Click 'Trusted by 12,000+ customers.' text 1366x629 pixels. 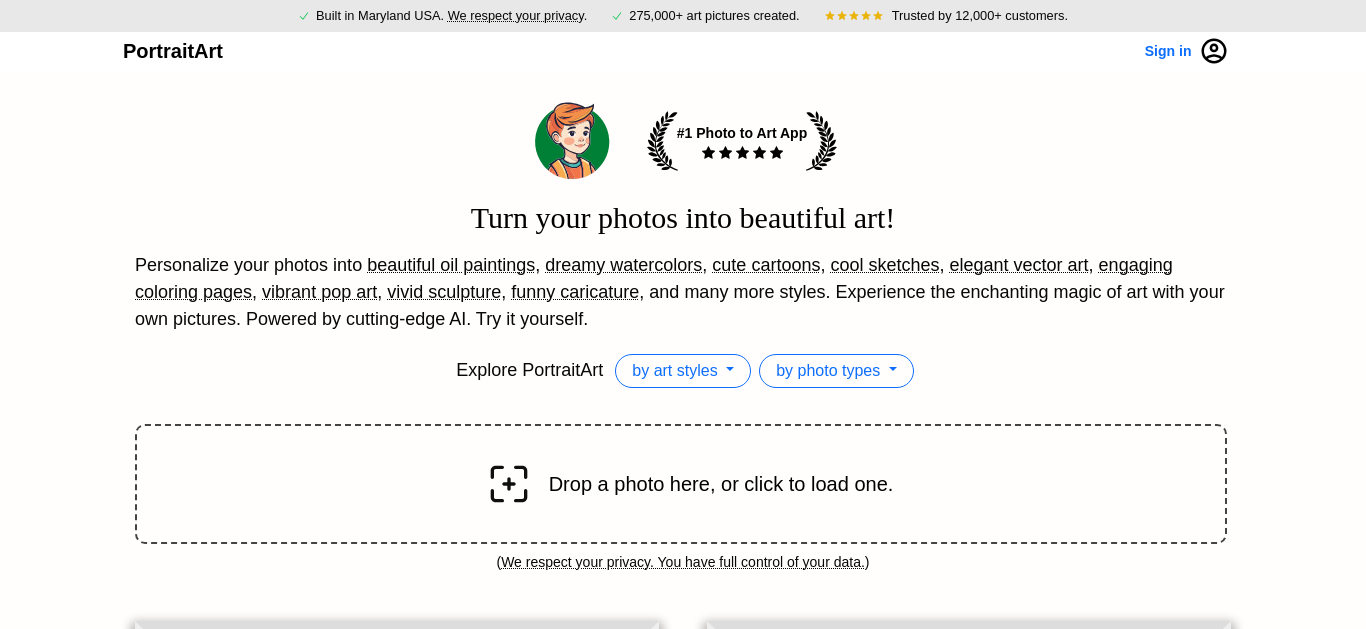pyautogui.click(x=980, y=16)
